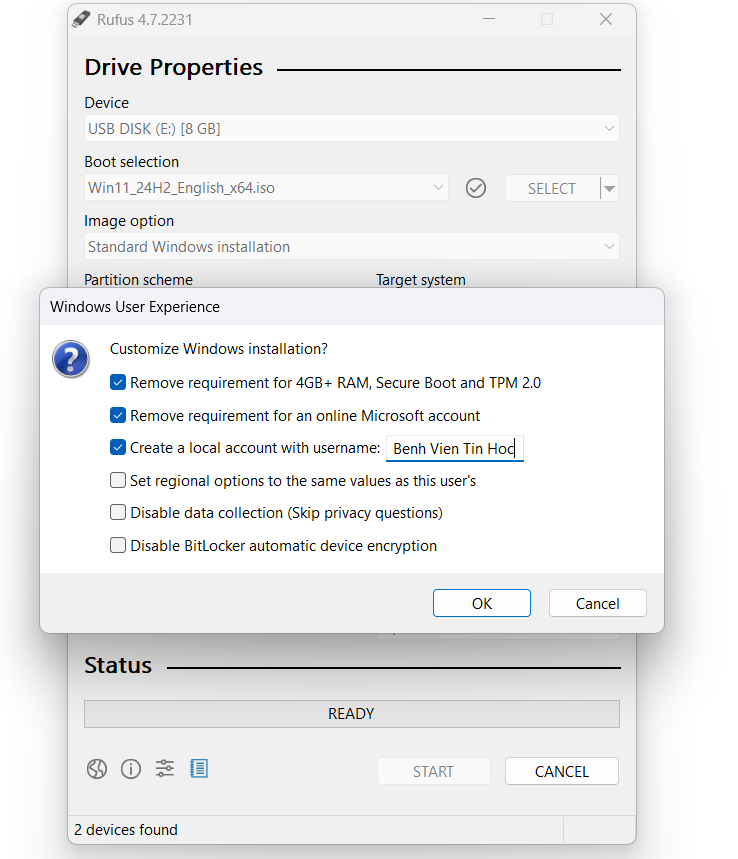
Task: Confirm the dialog with OK
Action: point(481,603)
